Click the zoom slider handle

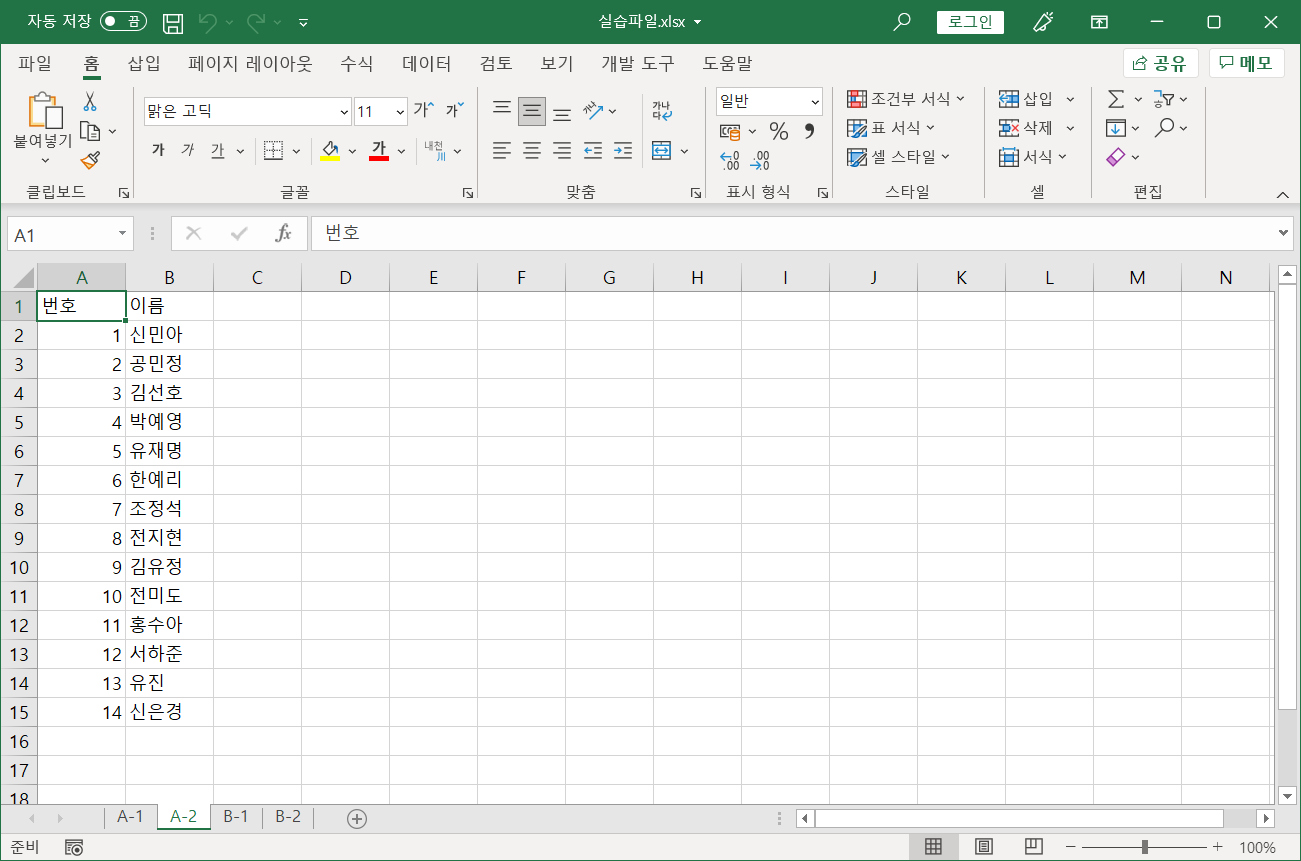[1144, 847]
